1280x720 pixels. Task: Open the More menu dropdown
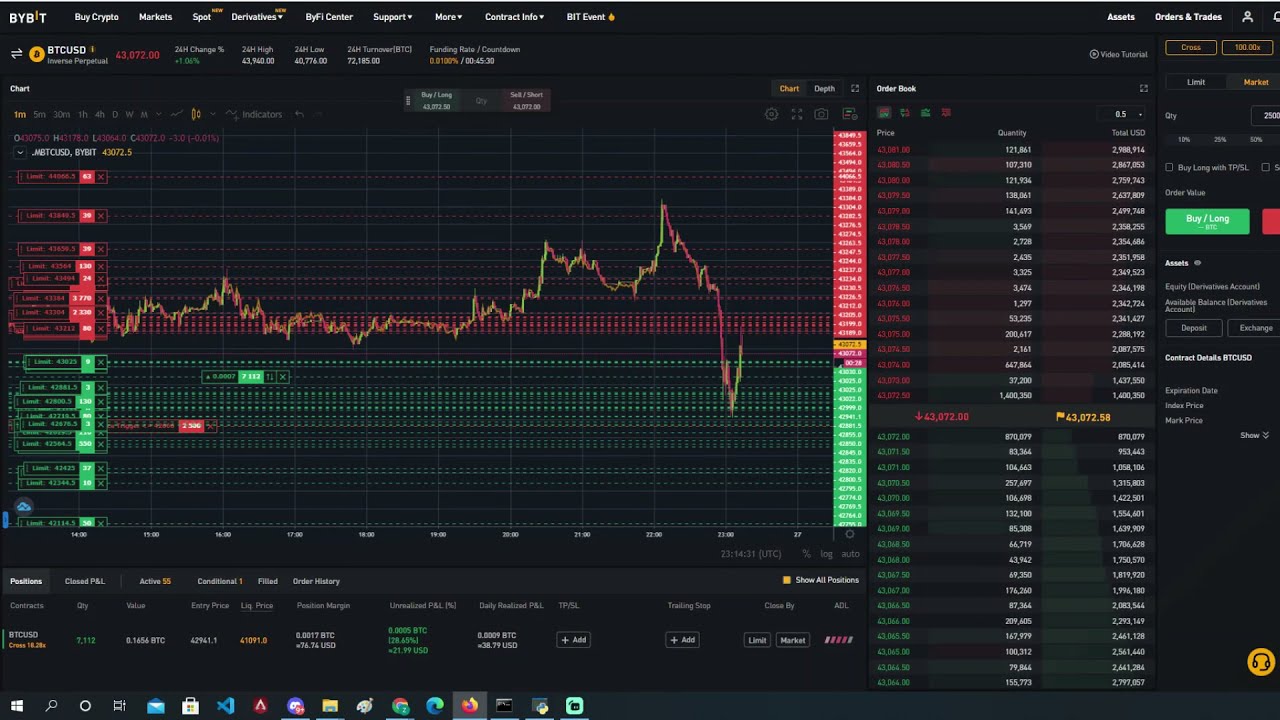tap(448, 17)
